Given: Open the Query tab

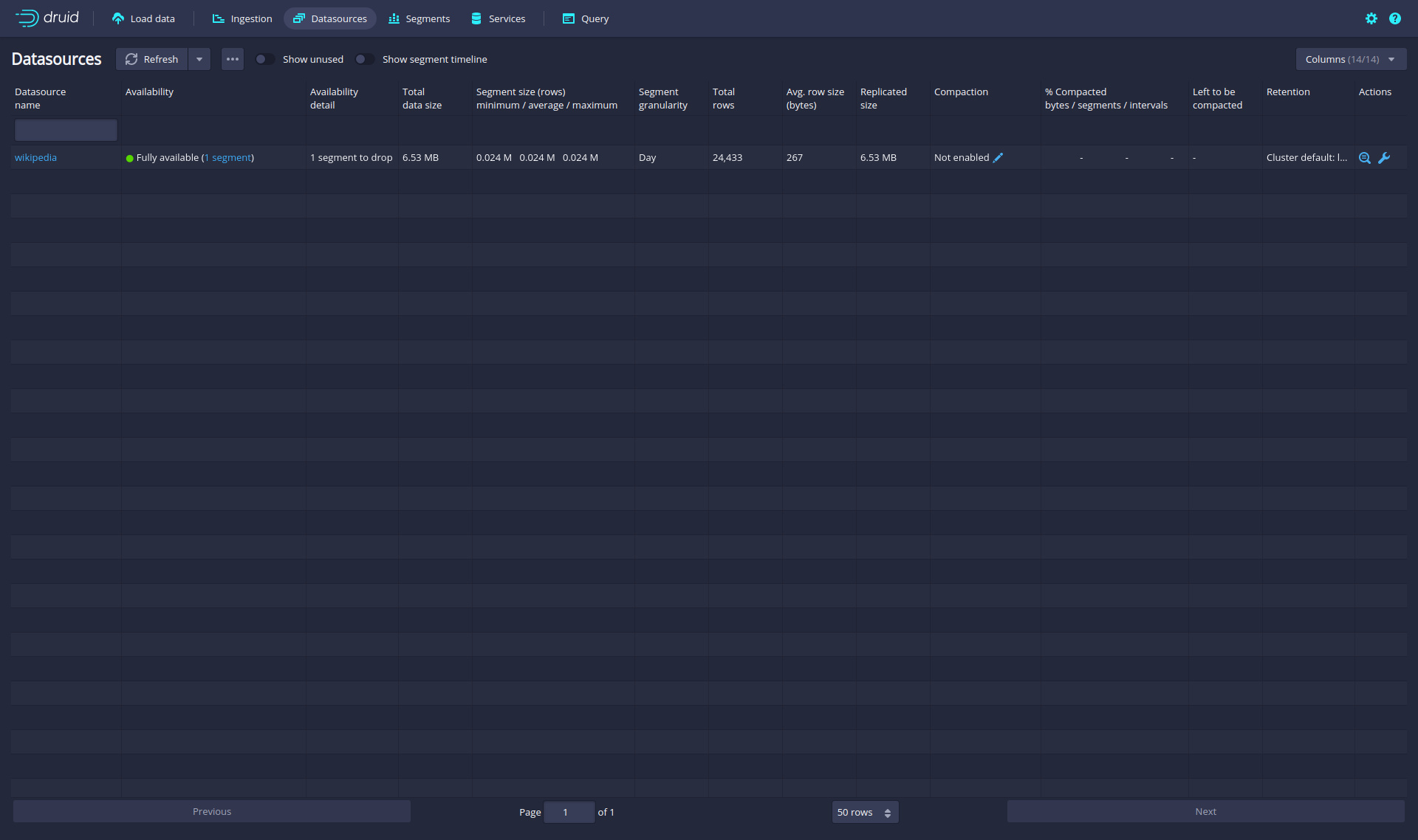Looking at the screenshot, I should (x=586, y=18).
